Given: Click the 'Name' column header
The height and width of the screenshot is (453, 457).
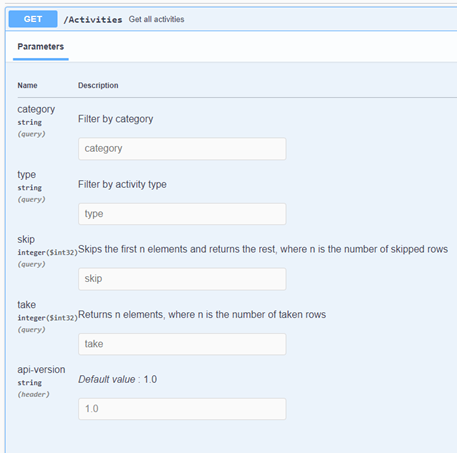Looking at the screenshot, I should tap(27, 85).
